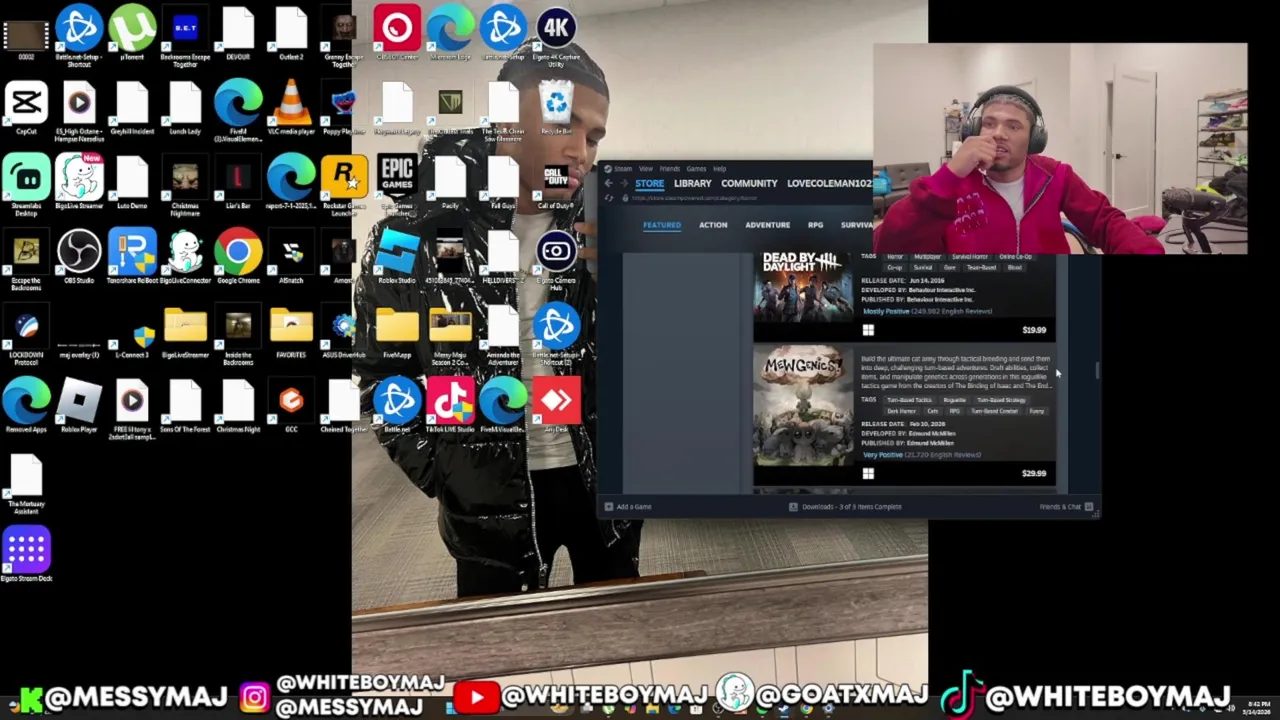Click the Add a Game button

pos(628,507)
